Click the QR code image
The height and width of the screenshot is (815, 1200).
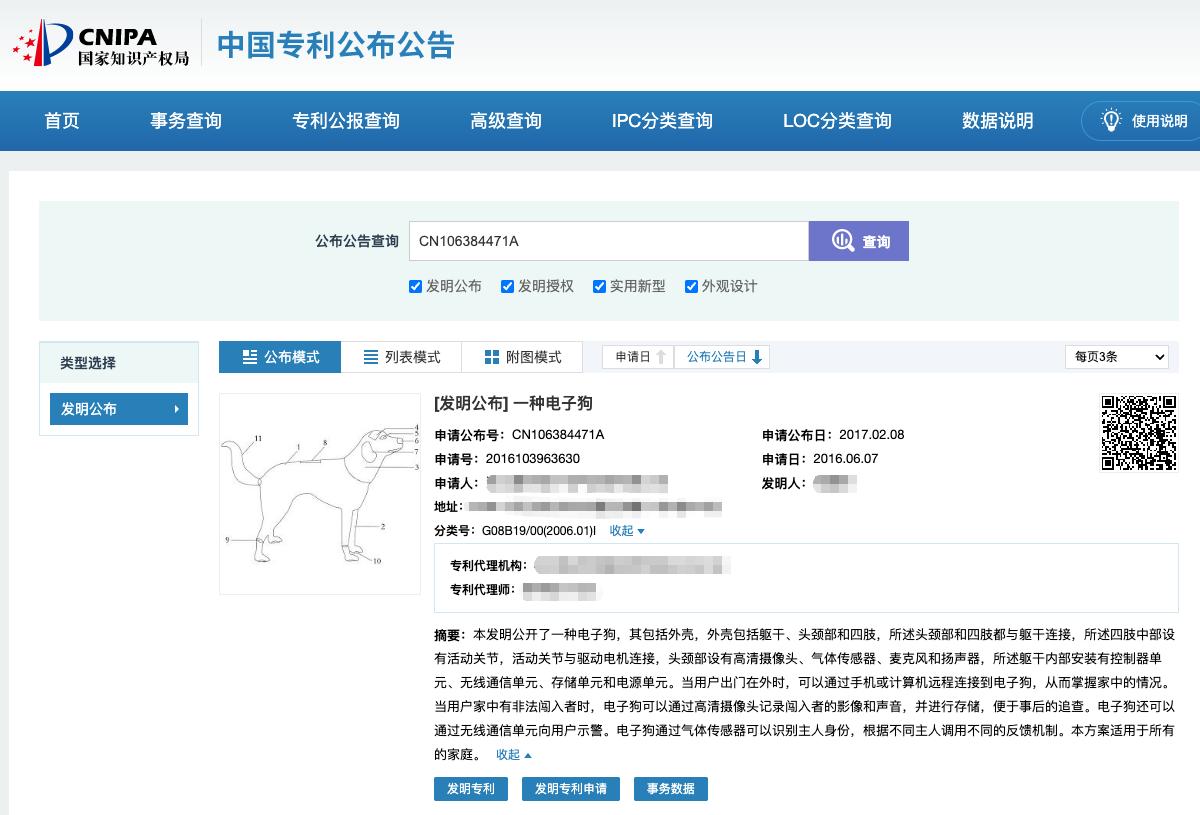(x=1139, y=432)
